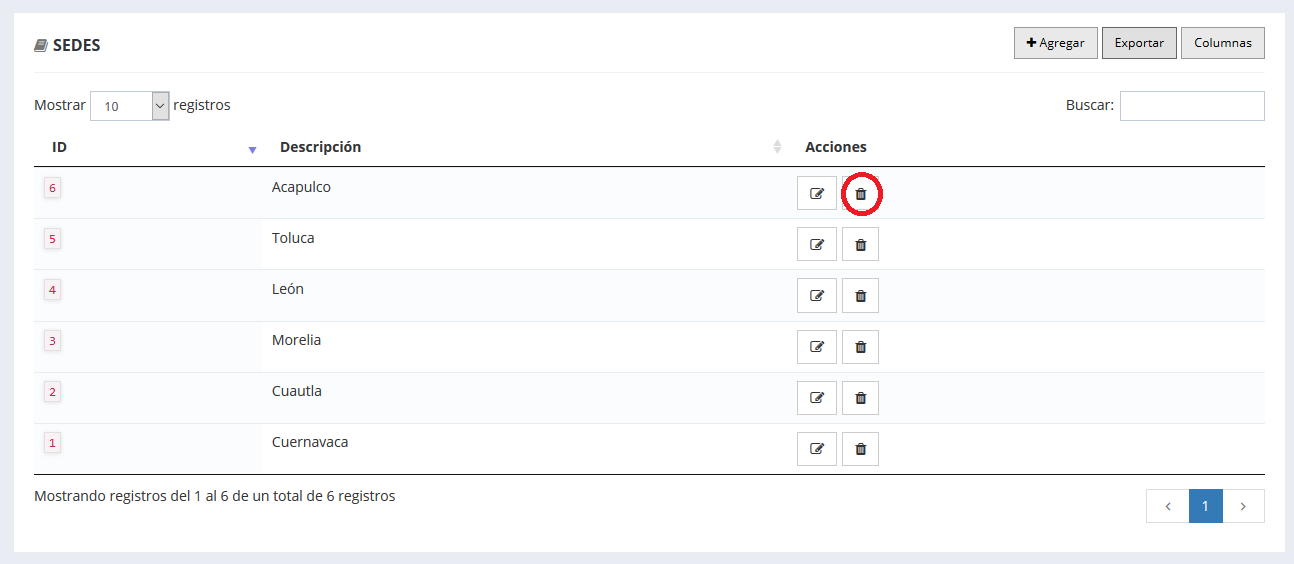Go to the next pagination page
Image resolution: width=1294 pixels, height=564 pixels.
tap(1243, 506)
